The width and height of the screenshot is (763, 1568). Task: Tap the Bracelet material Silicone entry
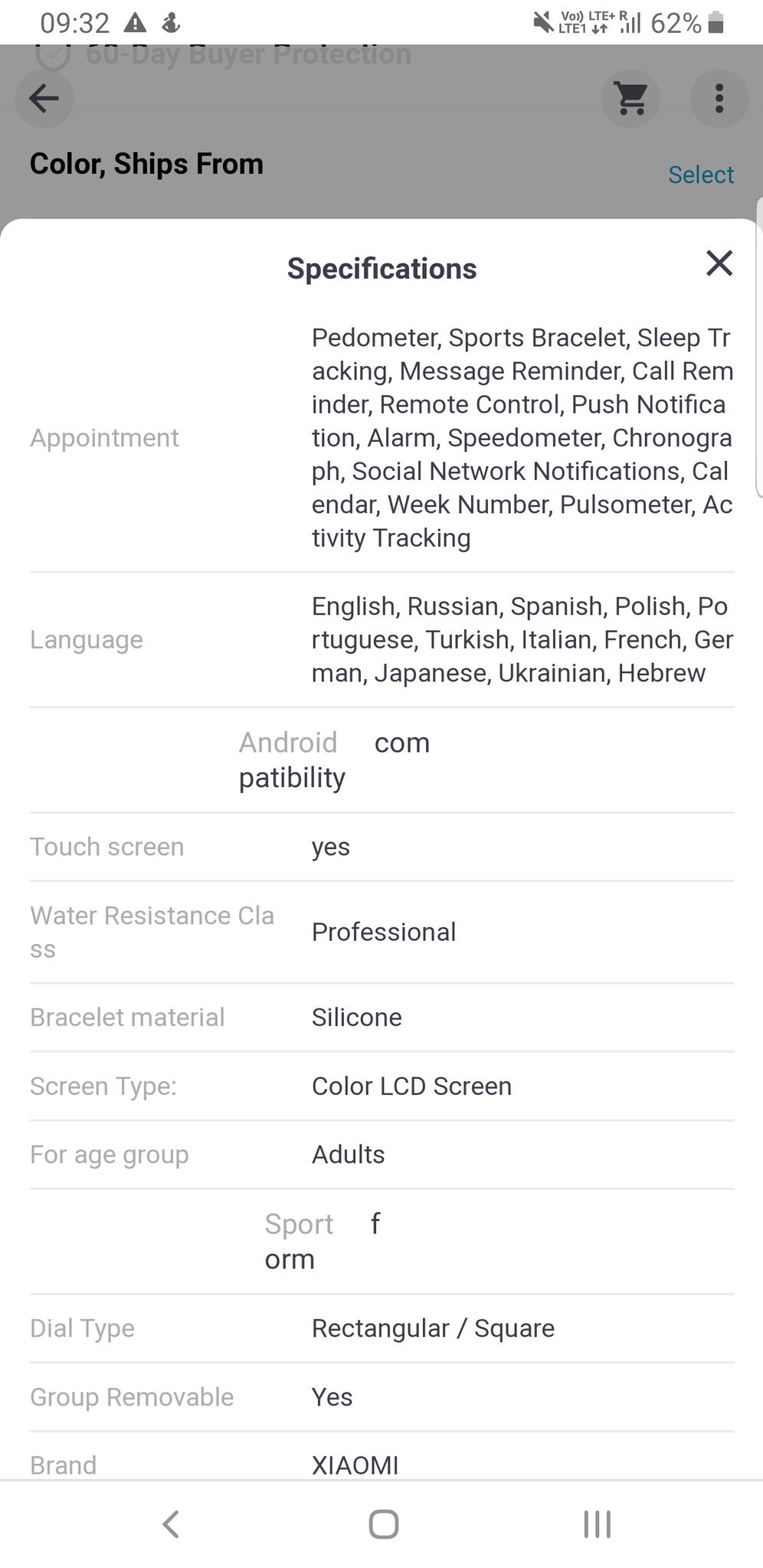point(356,1017)
